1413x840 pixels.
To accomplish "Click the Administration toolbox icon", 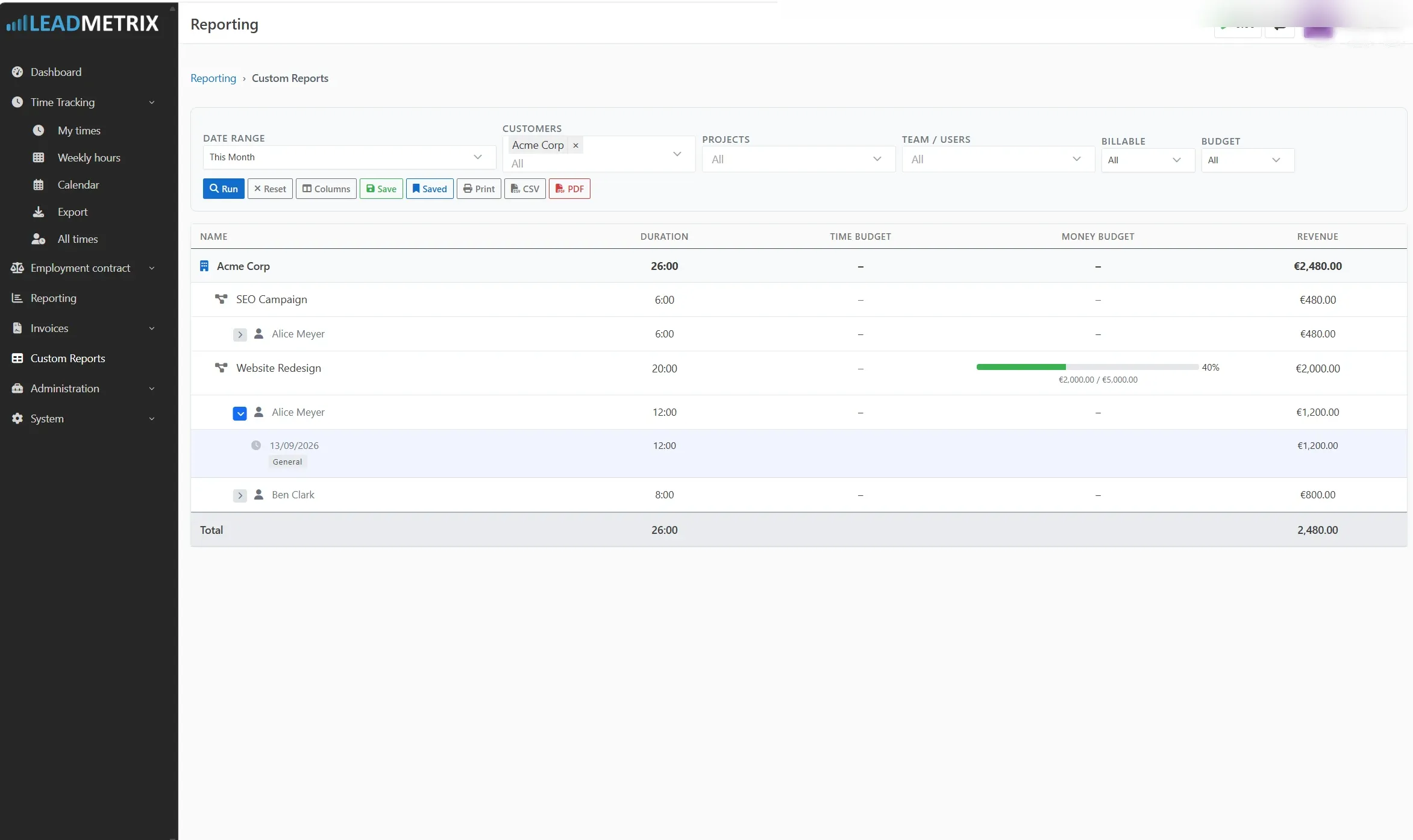I will (17, 388).
